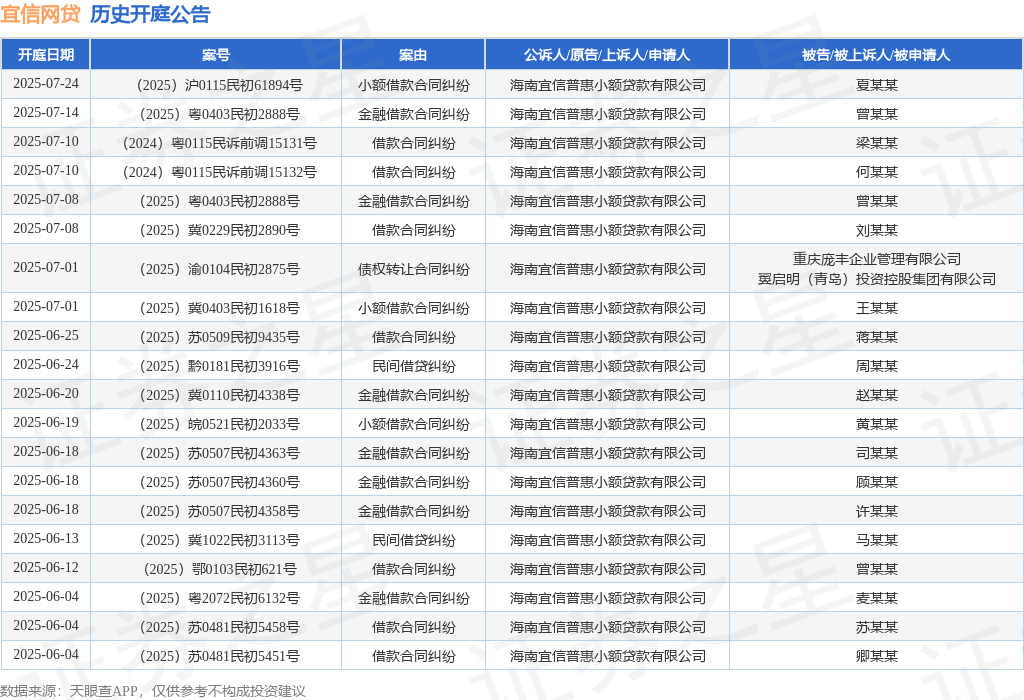Click the 公诉人/原告/上诉人/申请人 column header
The image size is (1024, 700).
click(x=607, y=55)
